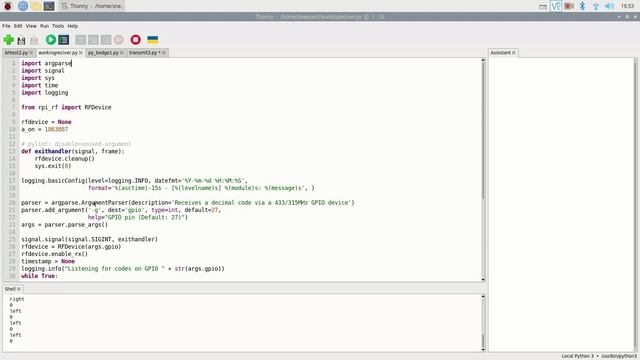Open the Bluetooth tray menu

point(582,6)
